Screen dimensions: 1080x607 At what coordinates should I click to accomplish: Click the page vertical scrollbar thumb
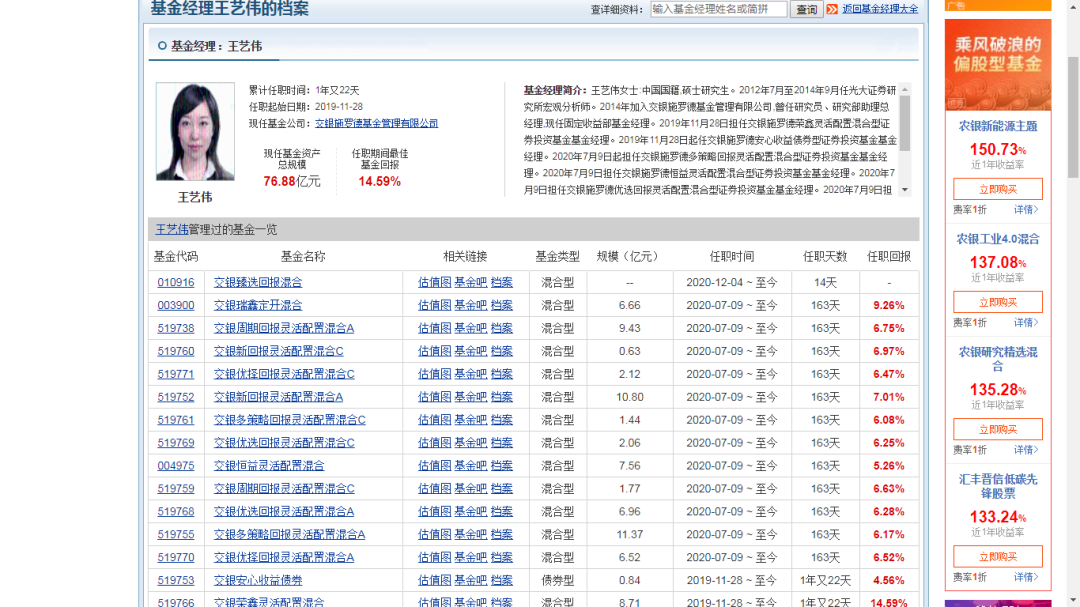pos(1073,117)
